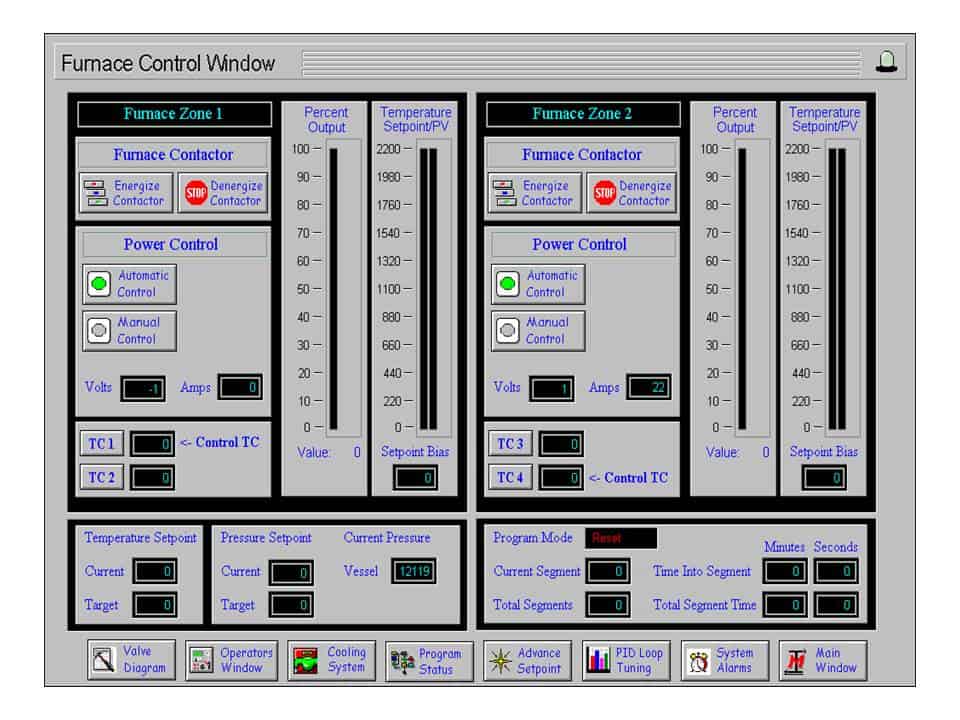960x720 pixels.
Task: Open PID Loop Tuning
Action: 626,661
